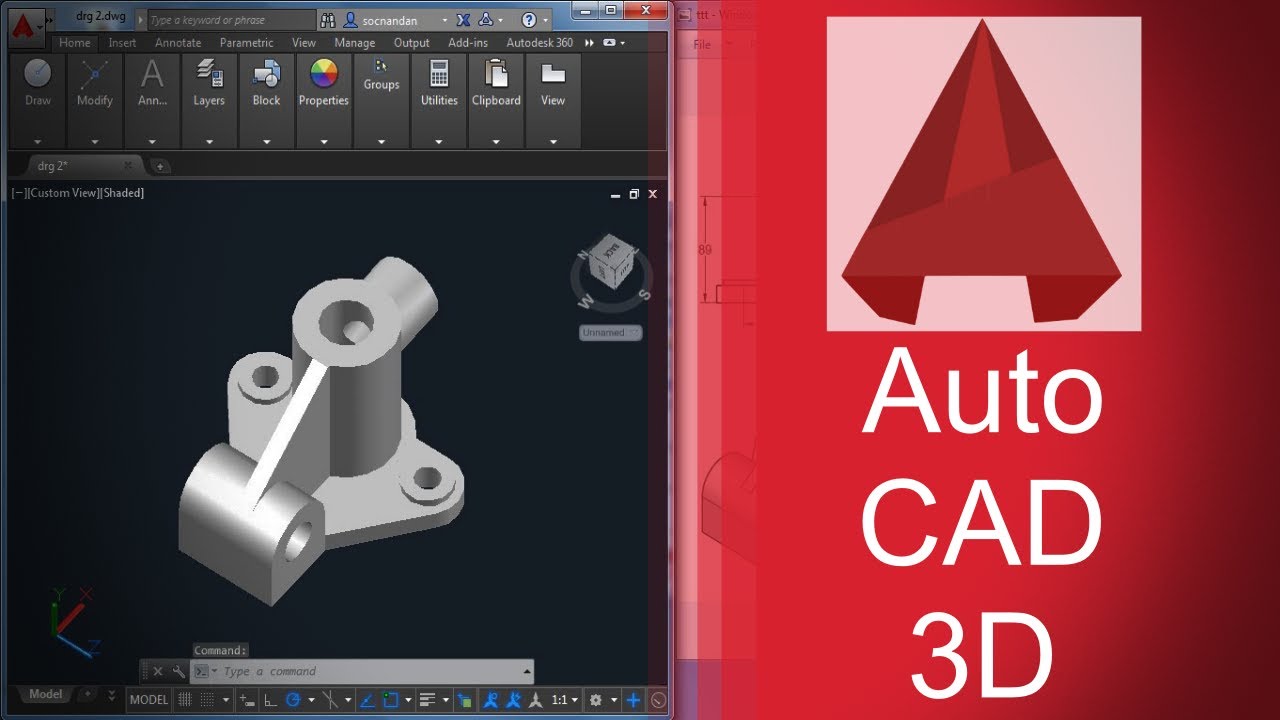Click the workspace switching gear icon

[596, 700]
